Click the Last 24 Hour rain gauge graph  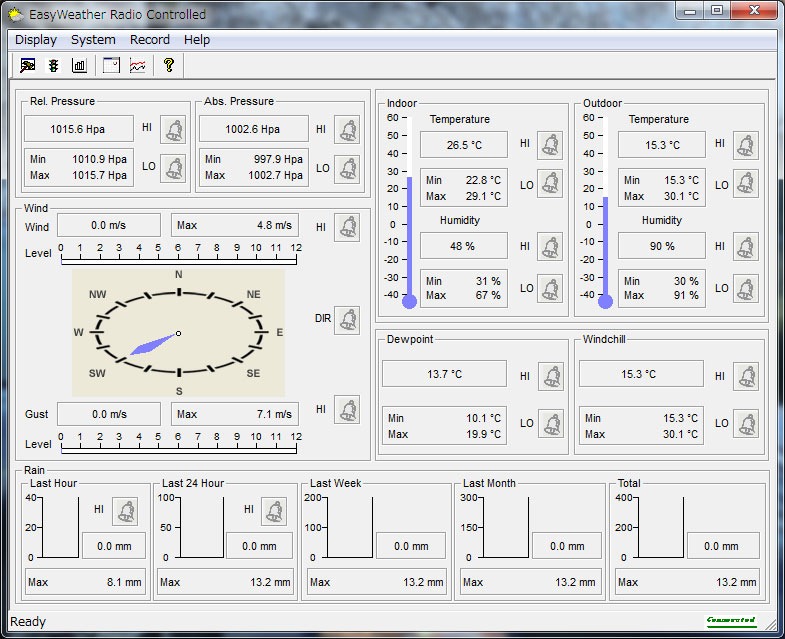tap(201, 527)
